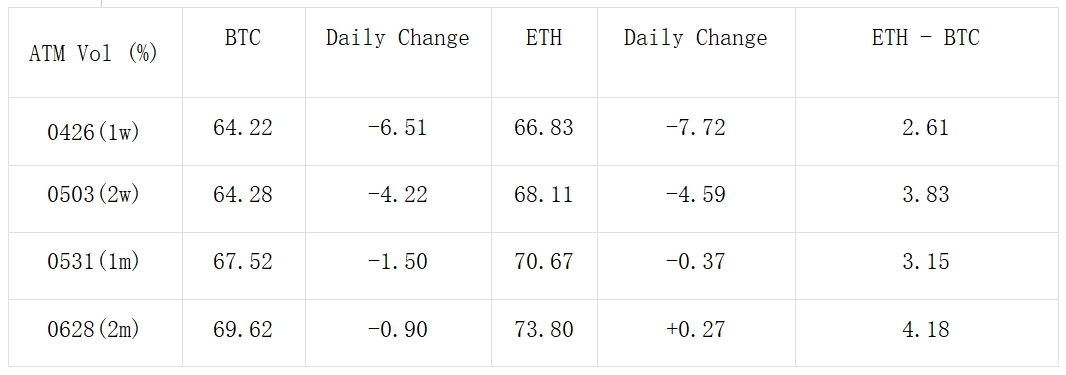Click the BTC column header
The width and height of the screenshot is (1066, 375).
[243, 53]
